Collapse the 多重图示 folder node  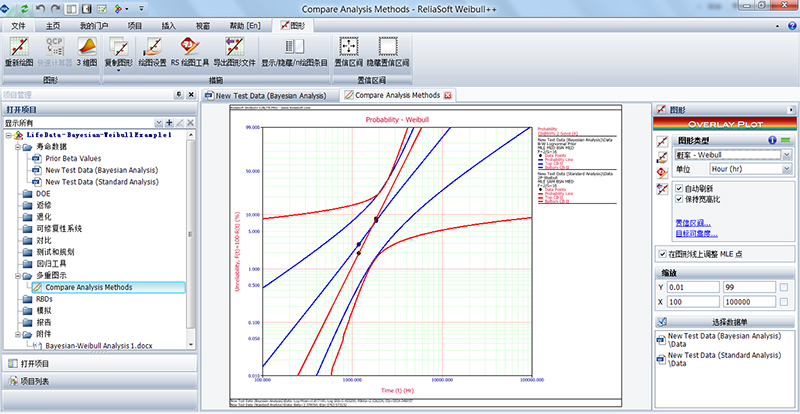17,276
